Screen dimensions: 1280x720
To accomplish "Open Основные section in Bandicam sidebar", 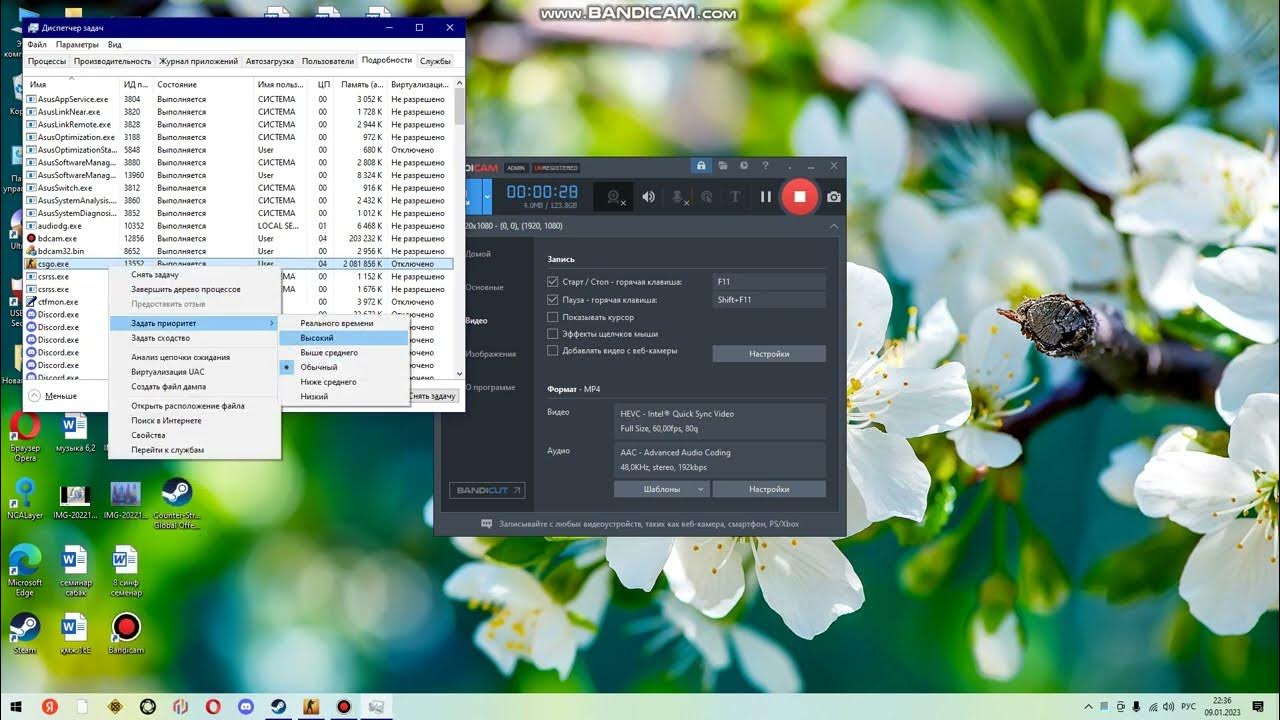I will [484, 288].
